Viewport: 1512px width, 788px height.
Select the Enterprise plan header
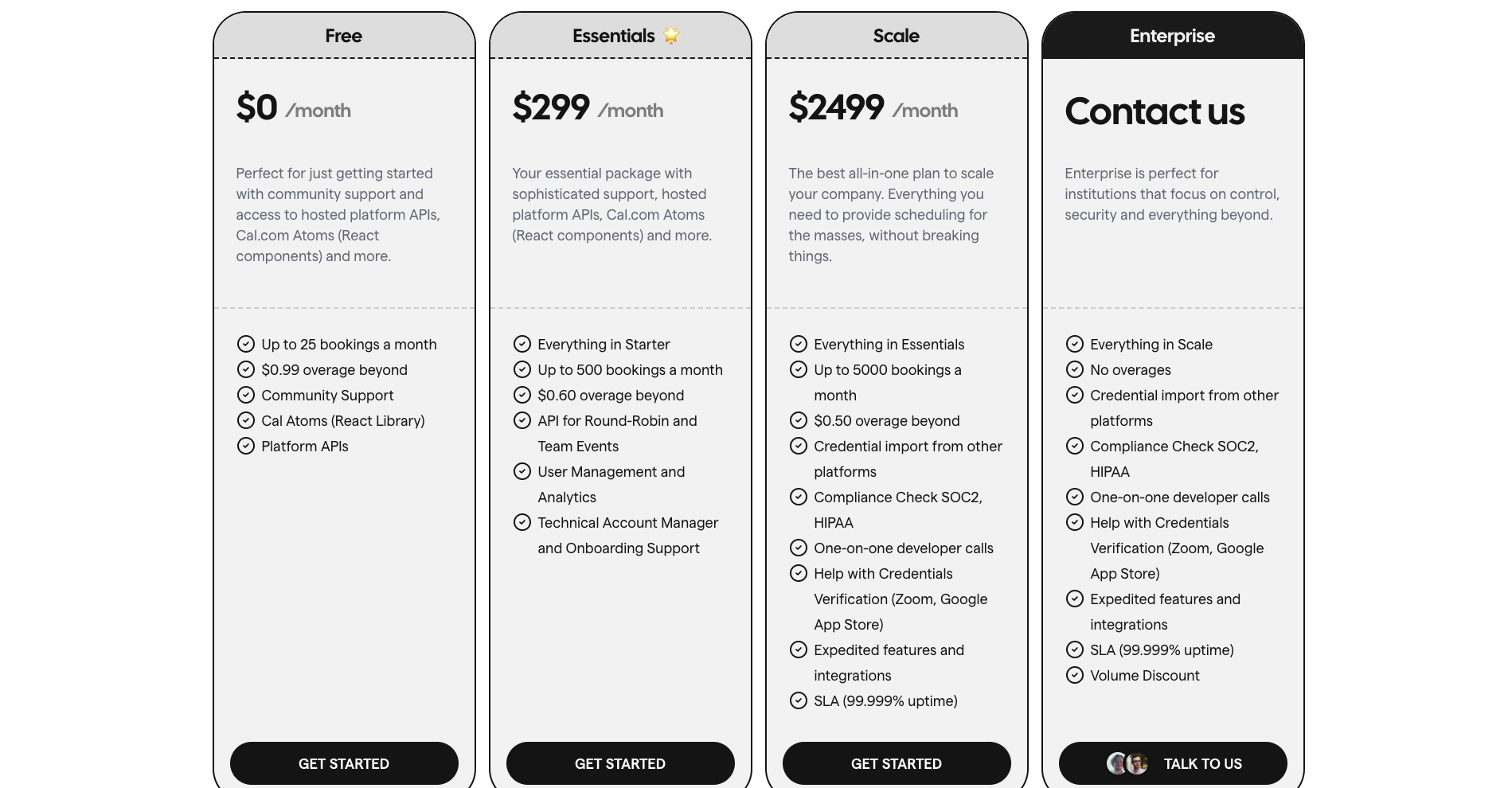(x=1173, y=36)
